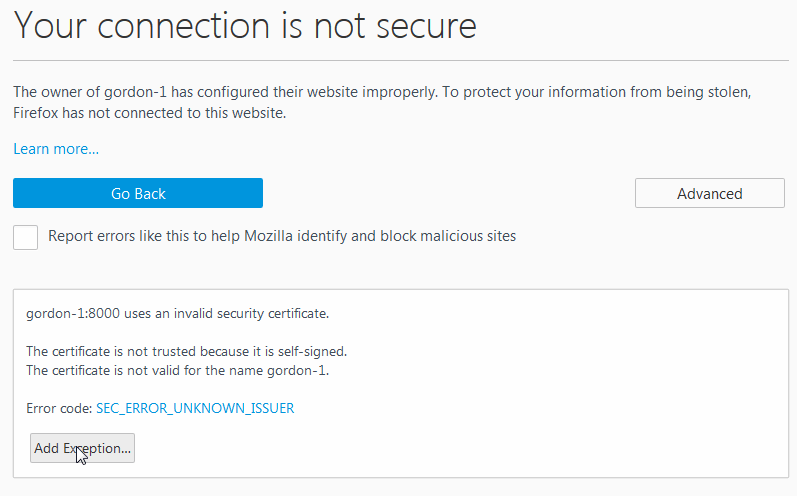Screen dimensions: 797x496
Task: Click the 'Your connection is not secure' heading
Action: click(x=245, y=27)
